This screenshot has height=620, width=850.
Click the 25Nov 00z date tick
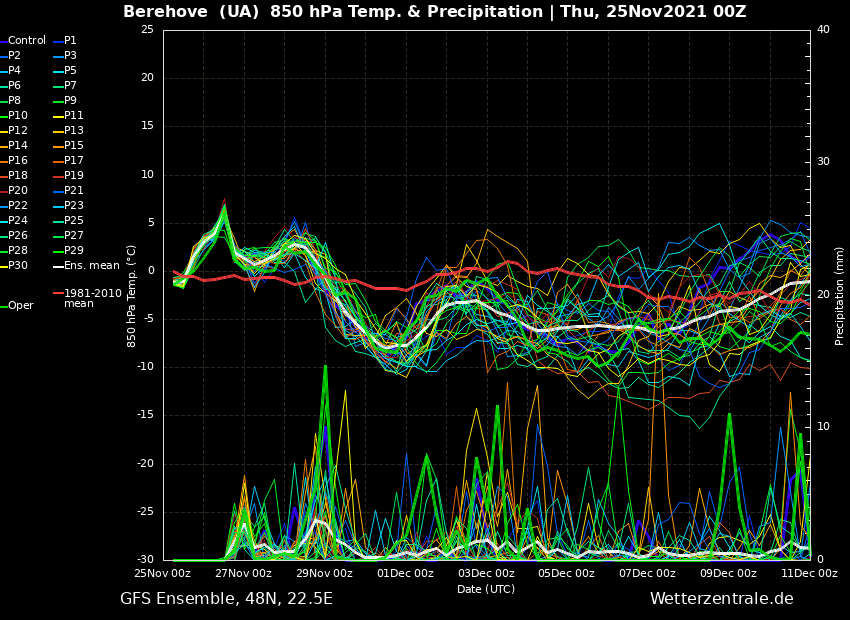click(x=163, y=574)
